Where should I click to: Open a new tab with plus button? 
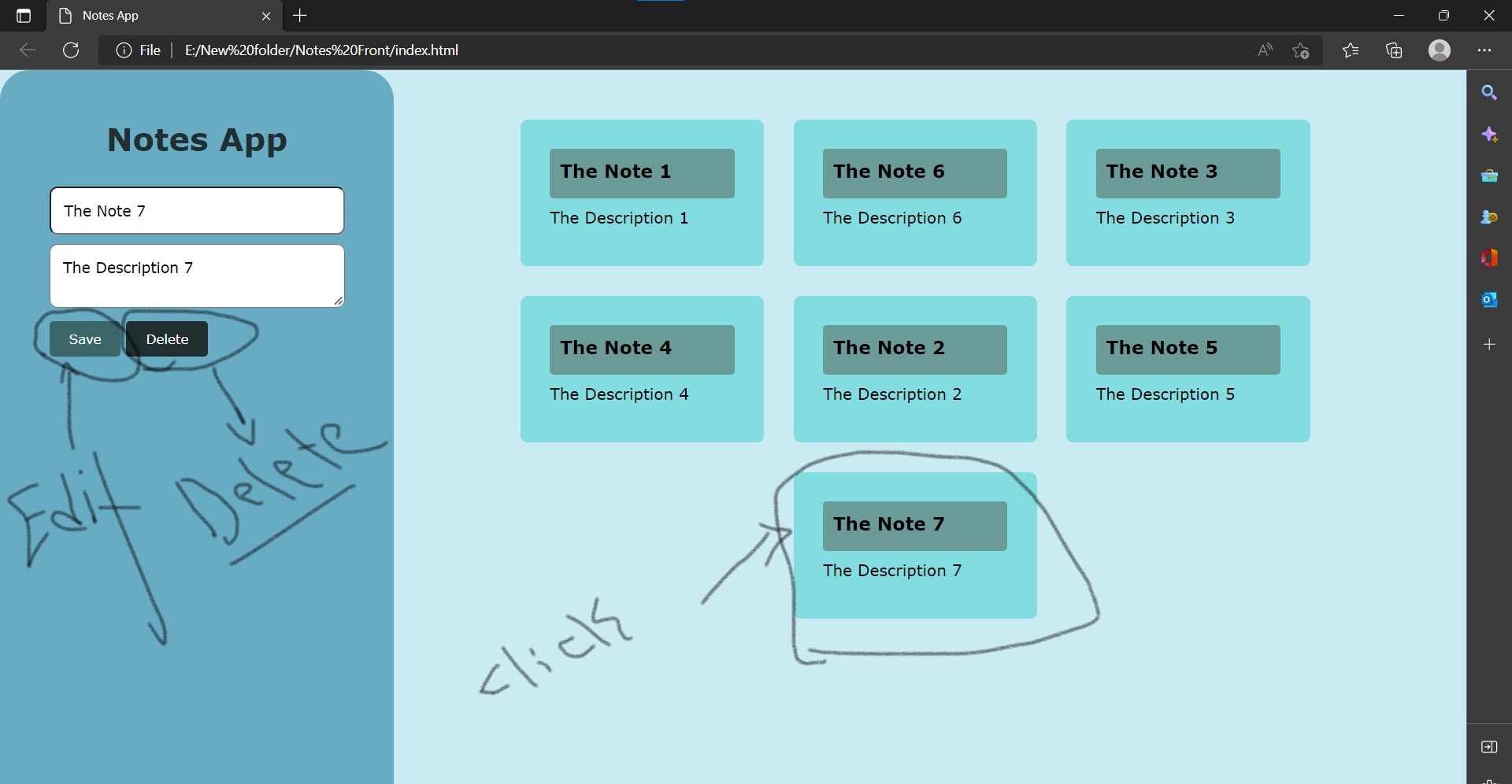click(x=300, y=15)
